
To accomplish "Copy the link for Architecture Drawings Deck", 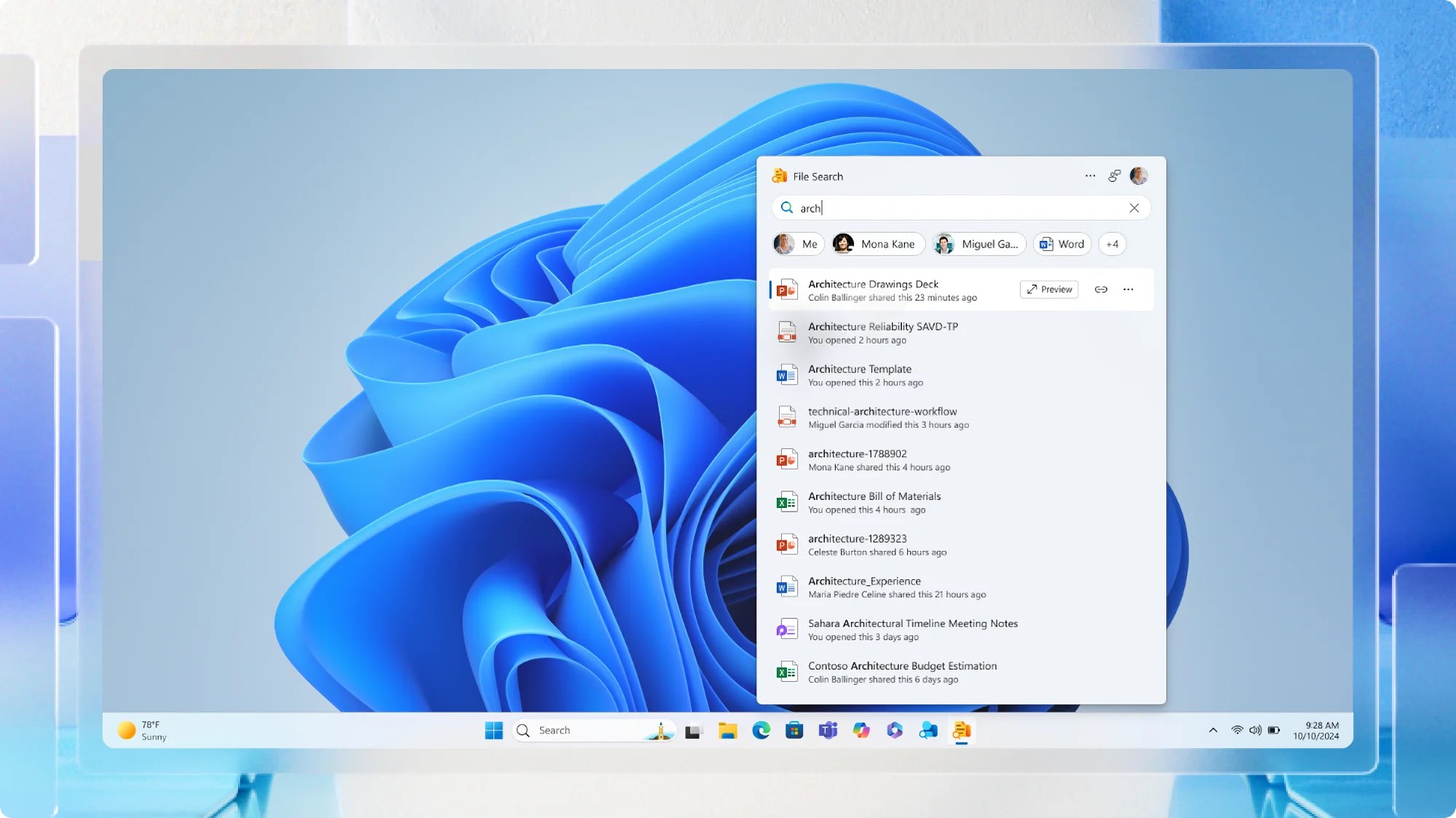I will click(x=1100, y=289).
